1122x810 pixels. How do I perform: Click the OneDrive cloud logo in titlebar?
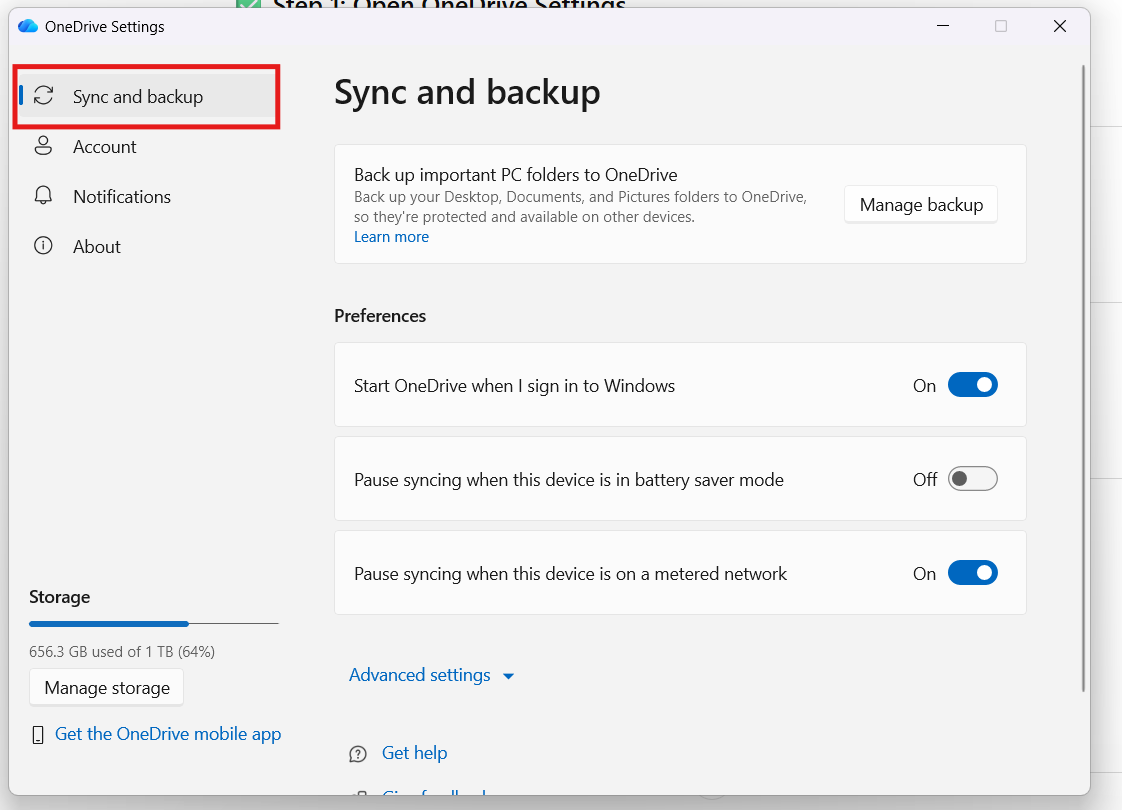tap(27, 26)
